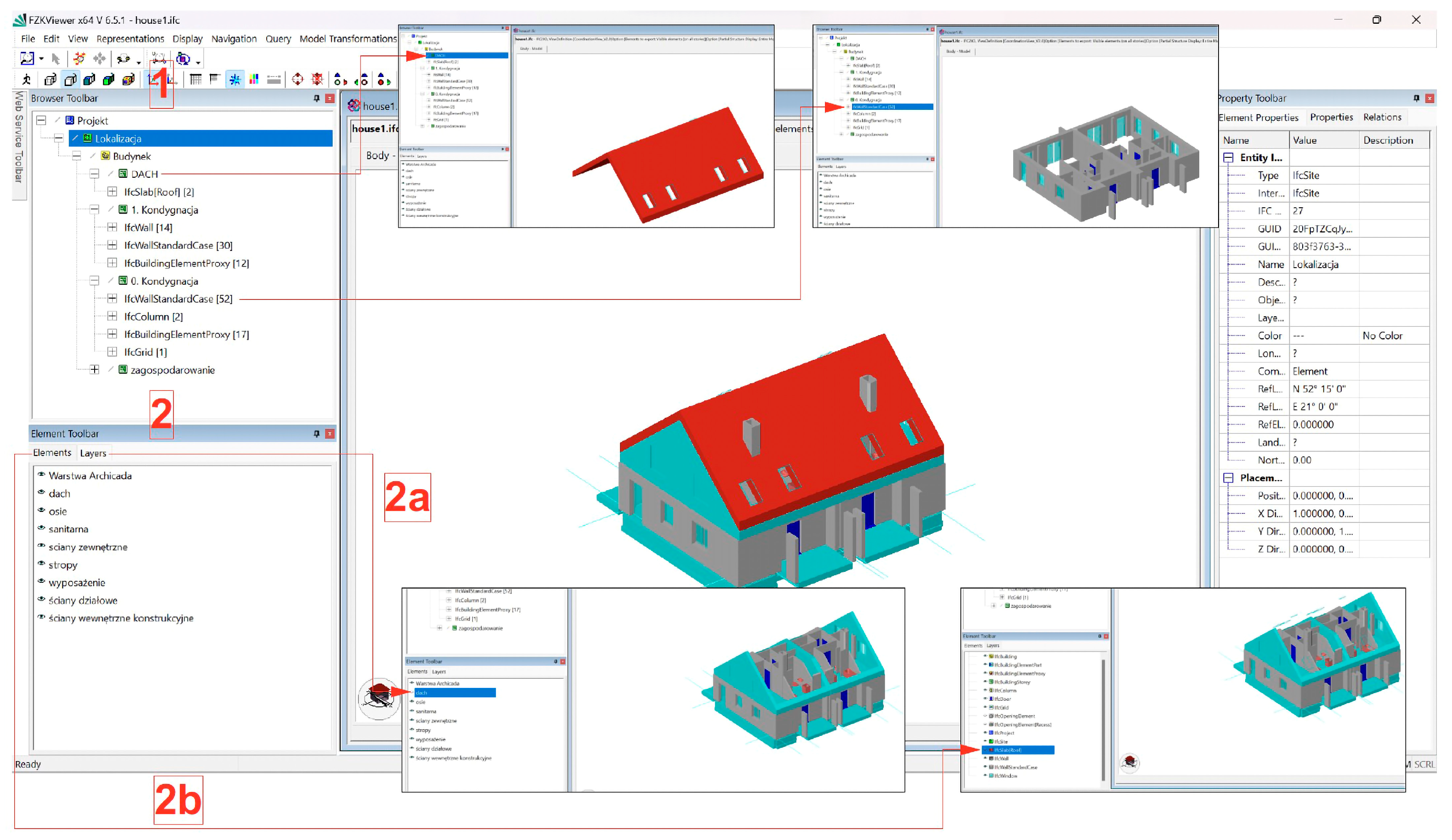Switch to the Layers tab
Image resolution: width=1452 pixels, height=840 pixels.
point(93,454)
